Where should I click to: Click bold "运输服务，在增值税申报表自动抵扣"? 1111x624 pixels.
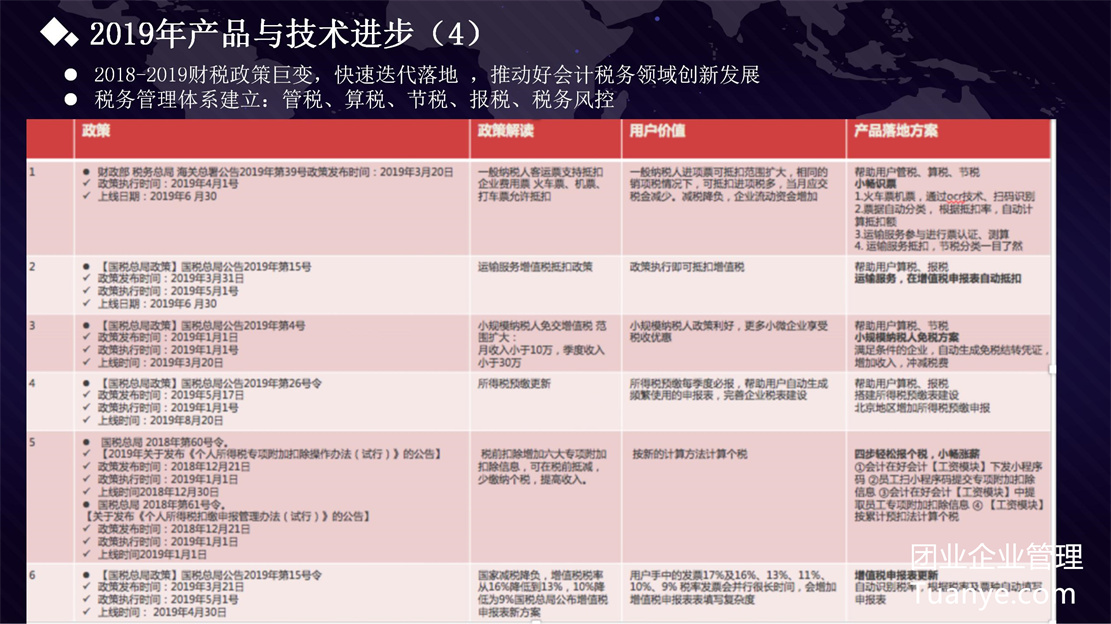click(938, 279)
